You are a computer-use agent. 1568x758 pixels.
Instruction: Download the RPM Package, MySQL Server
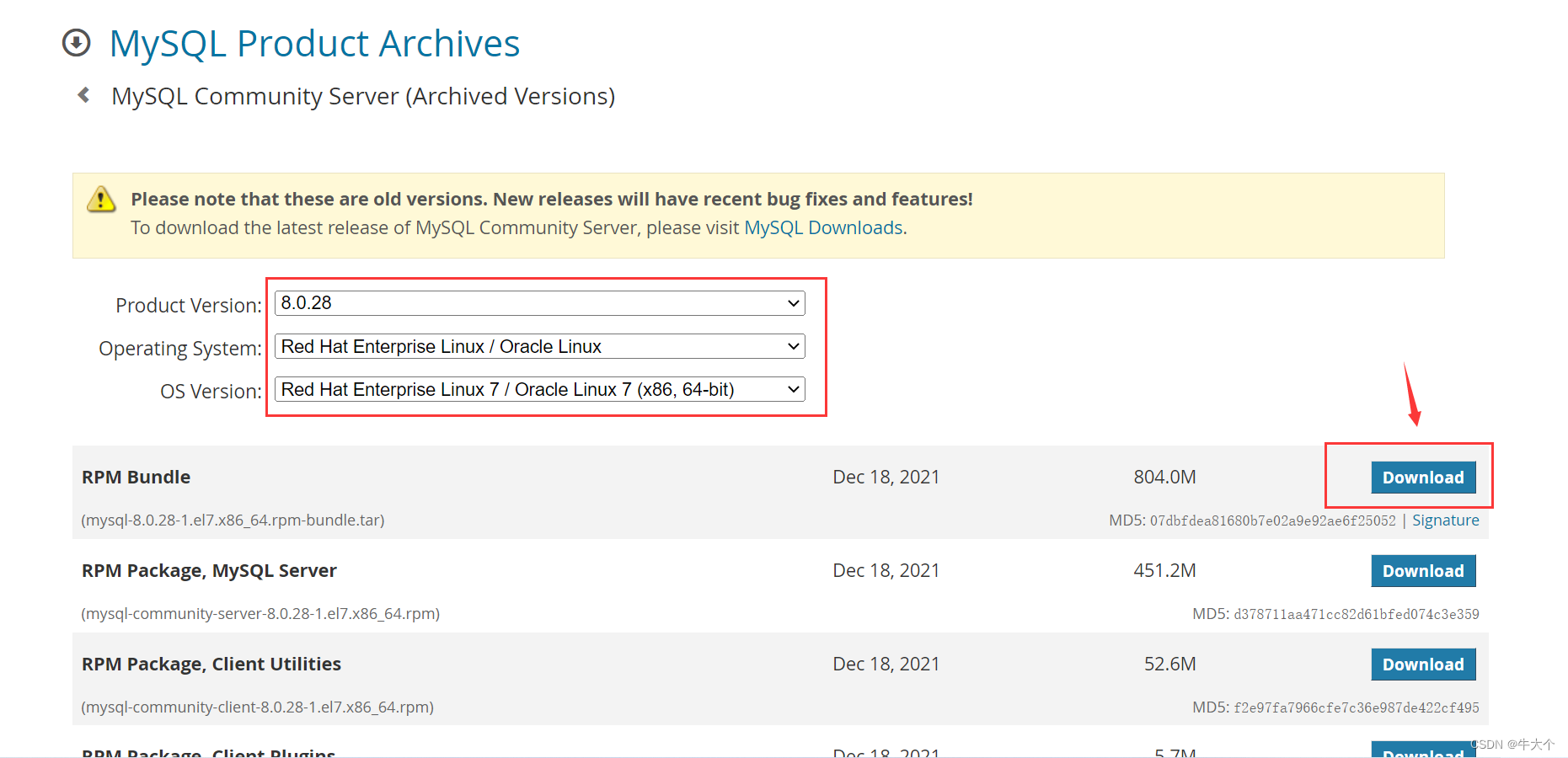pos(1422,570)
